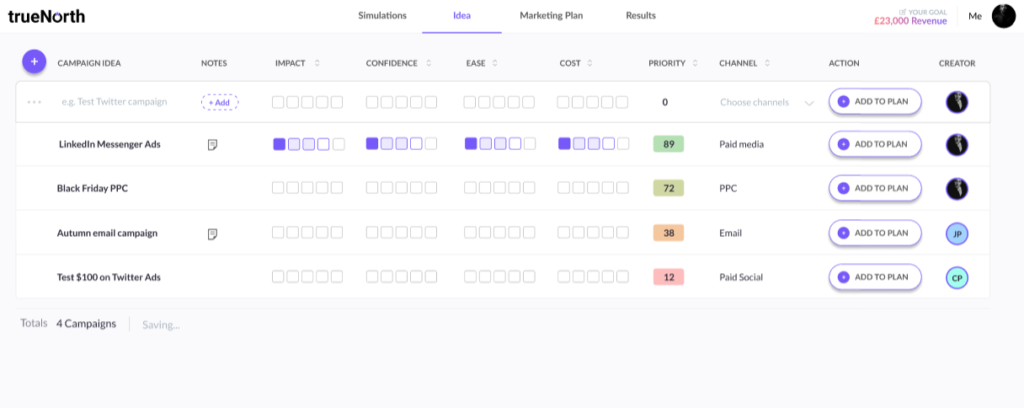Image resolution: width=1024 pixels, height=408 pixels.
Task: Sort by the Impact column arrows
Action: point(317,63)
